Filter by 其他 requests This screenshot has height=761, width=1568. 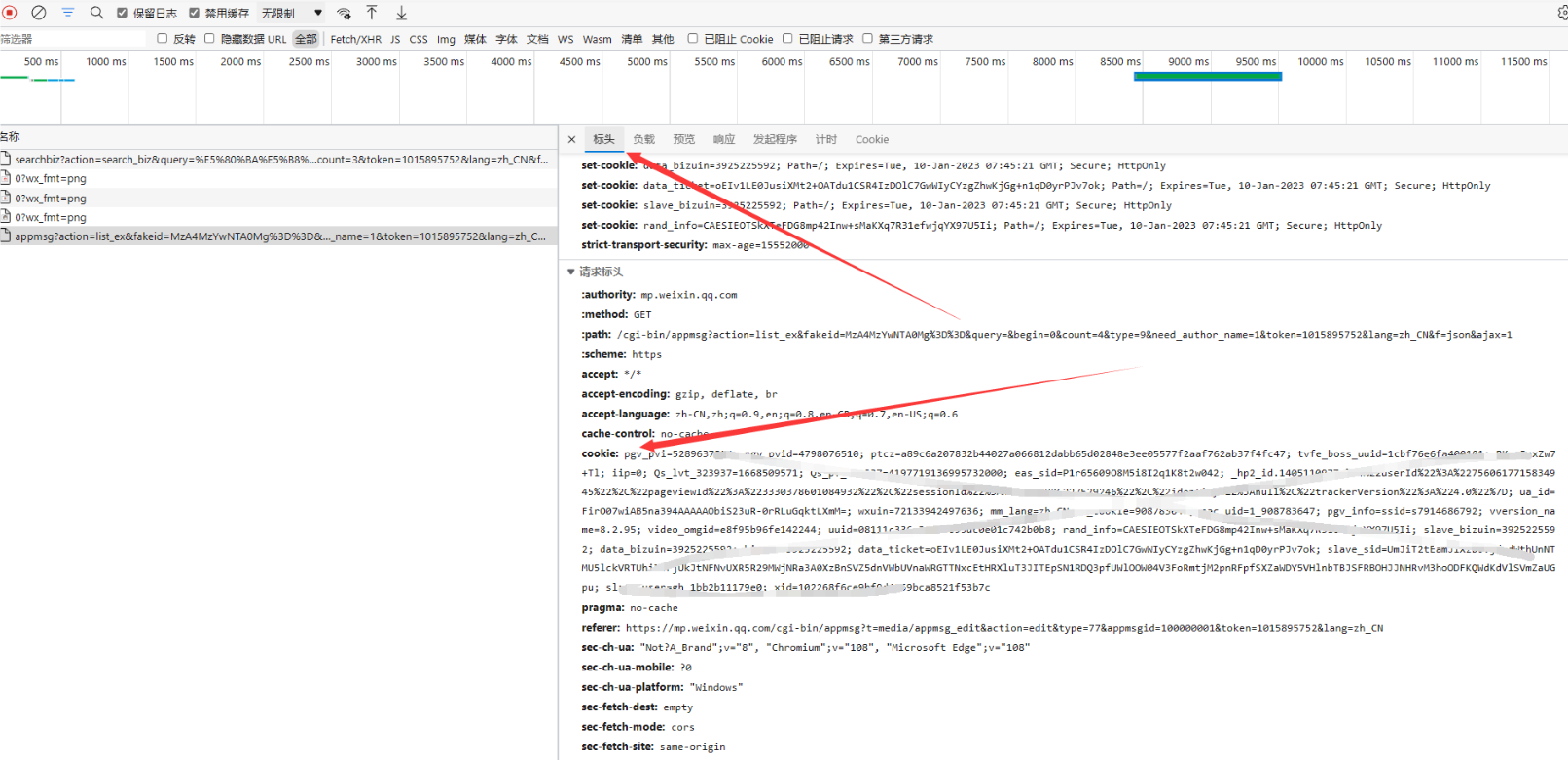point(663,39)
